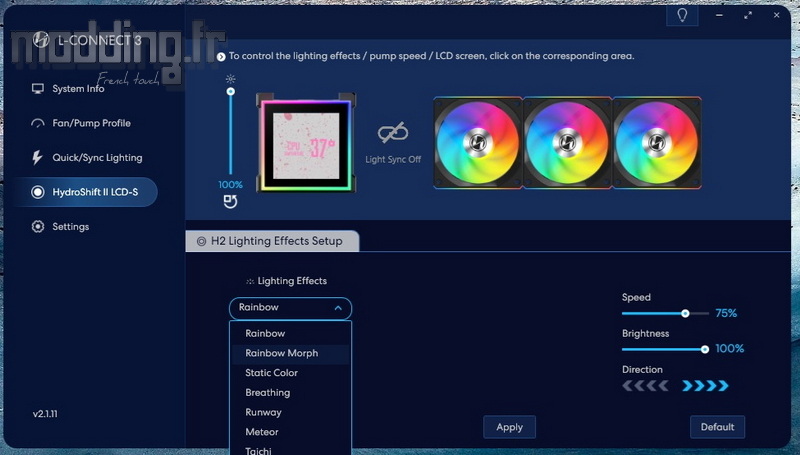Screen dimensions: 800x455
Task: Click the Default button
Action: click(x=717, y=427)
